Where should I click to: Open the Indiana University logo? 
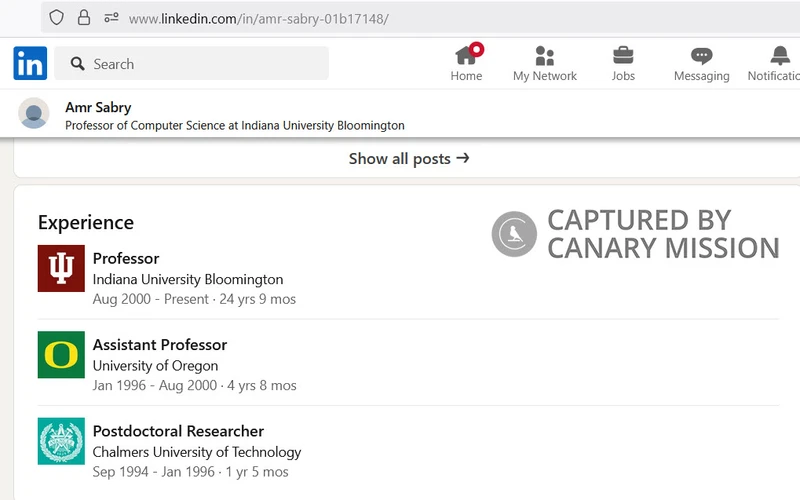coord(61,268)
